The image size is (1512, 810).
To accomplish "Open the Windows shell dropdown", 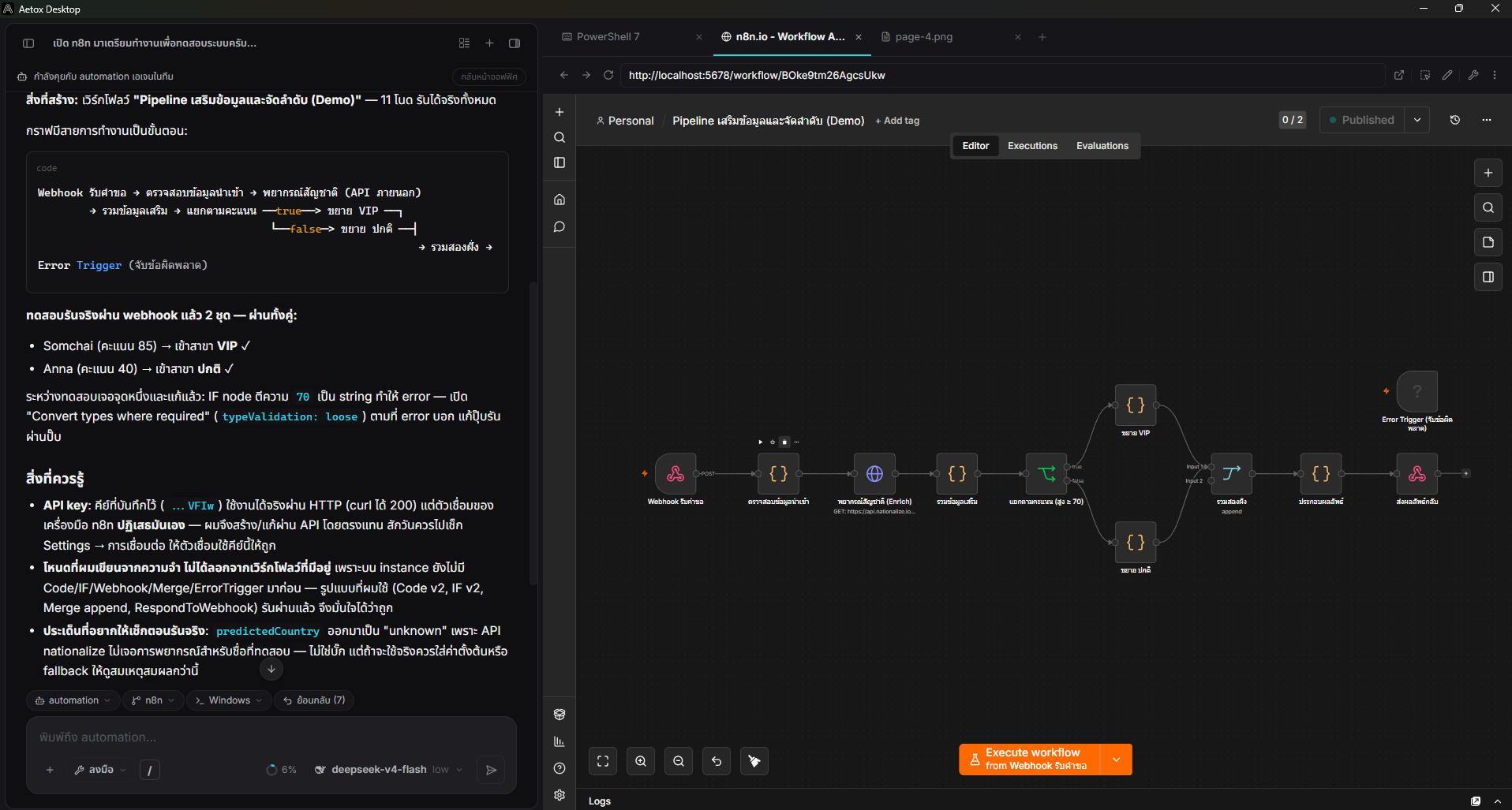I will (229, 700).
